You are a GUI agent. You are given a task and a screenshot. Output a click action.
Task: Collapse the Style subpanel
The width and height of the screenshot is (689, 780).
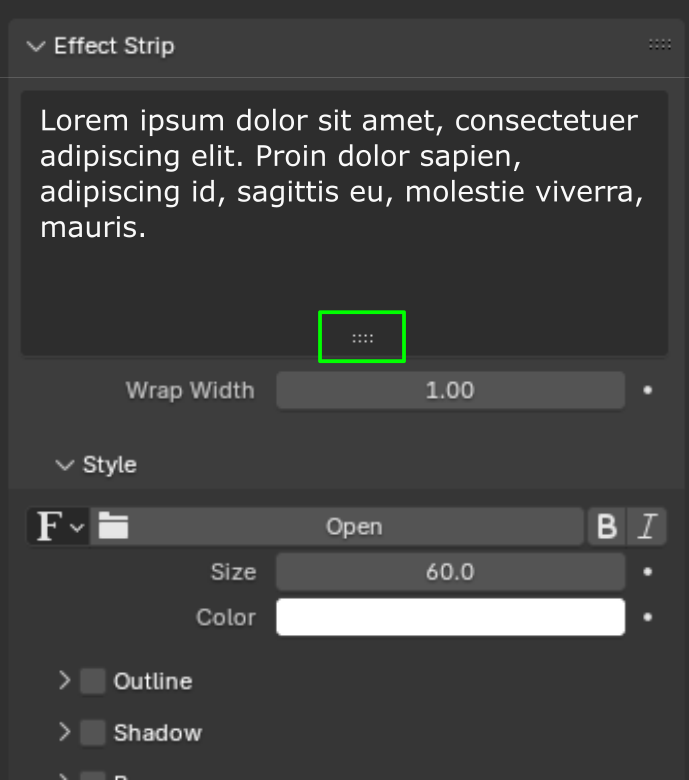pos(65,465)
